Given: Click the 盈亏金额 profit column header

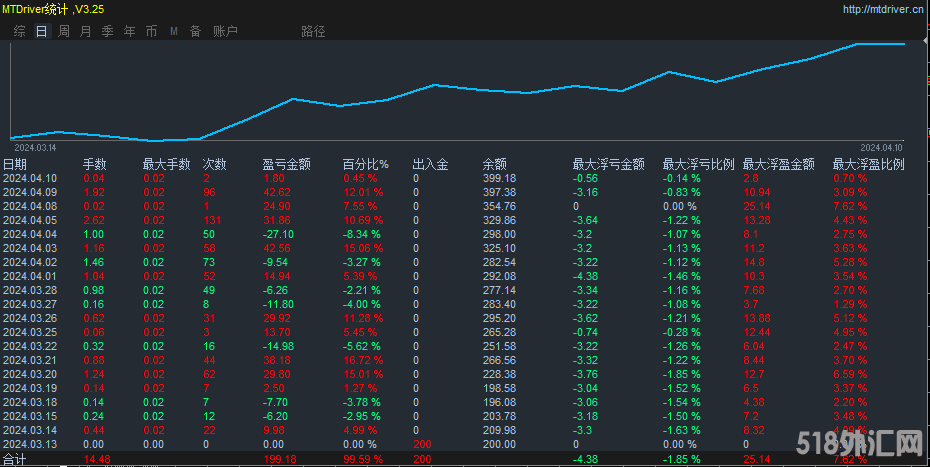Looking at the screenshot, I should click(x=286, y=164).
